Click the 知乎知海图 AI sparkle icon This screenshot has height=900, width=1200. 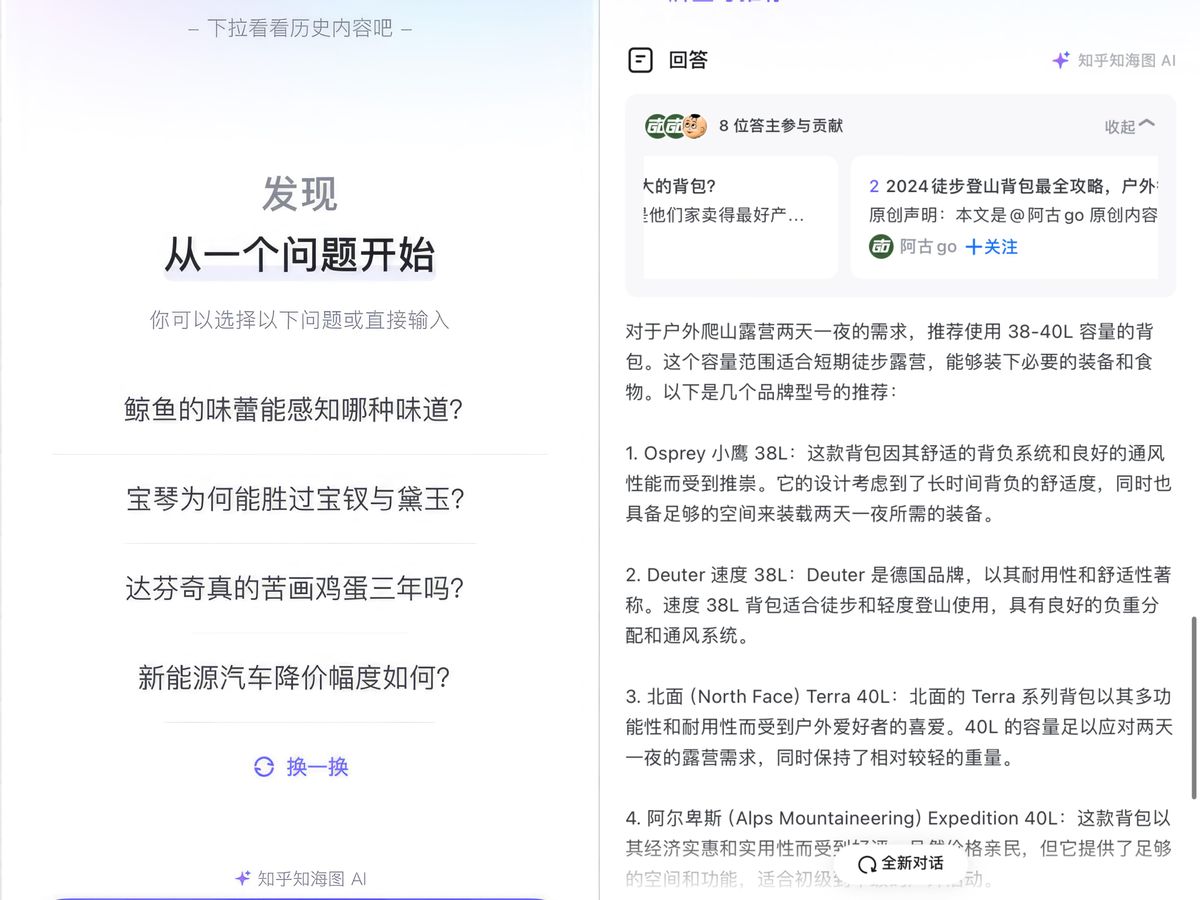point(1060,60)
